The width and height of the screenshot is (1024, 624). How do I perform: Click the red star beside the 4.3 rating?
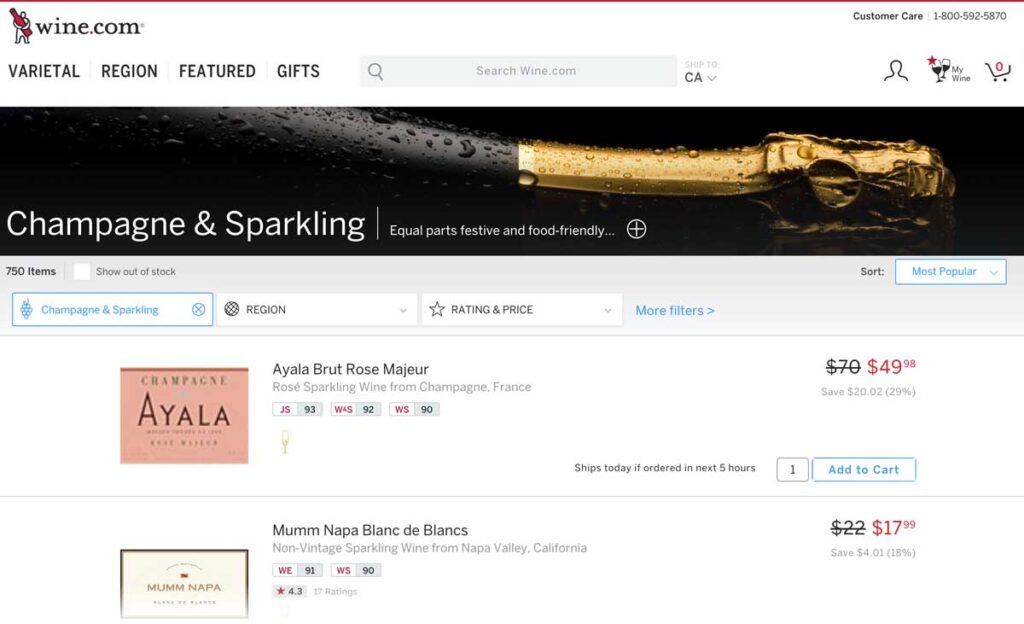280,591
